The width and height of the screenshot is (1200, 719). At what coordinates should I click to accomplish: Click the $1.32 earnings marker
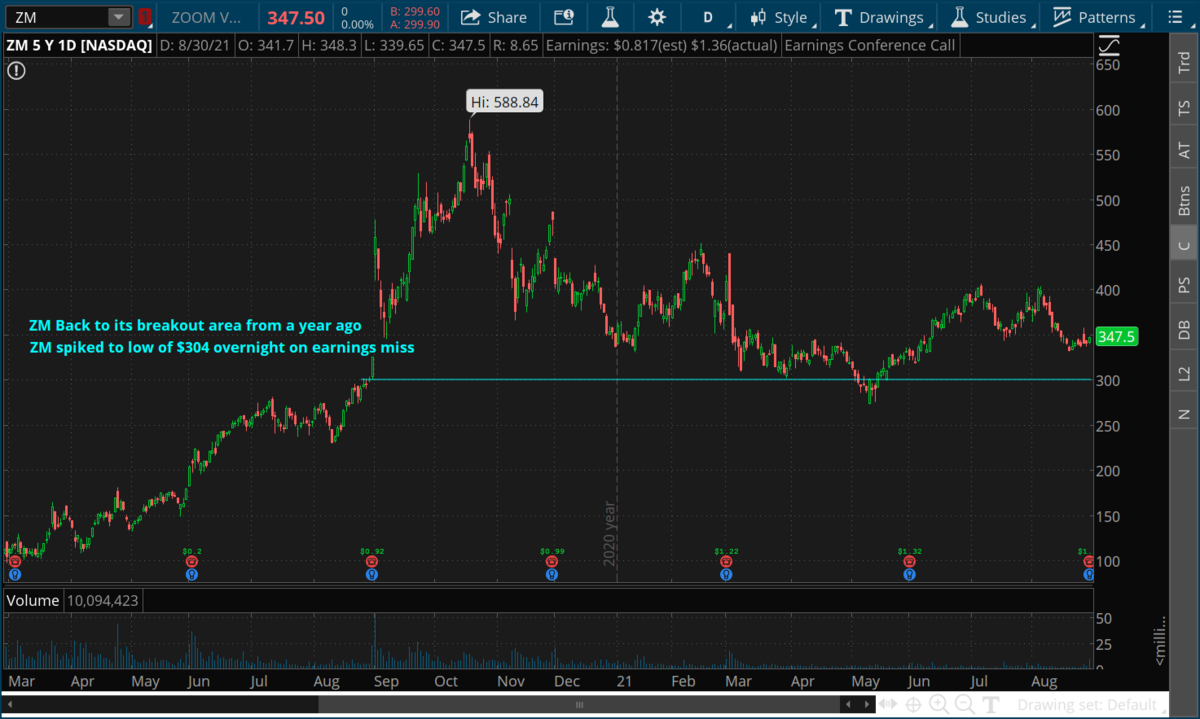coord(908,551)
